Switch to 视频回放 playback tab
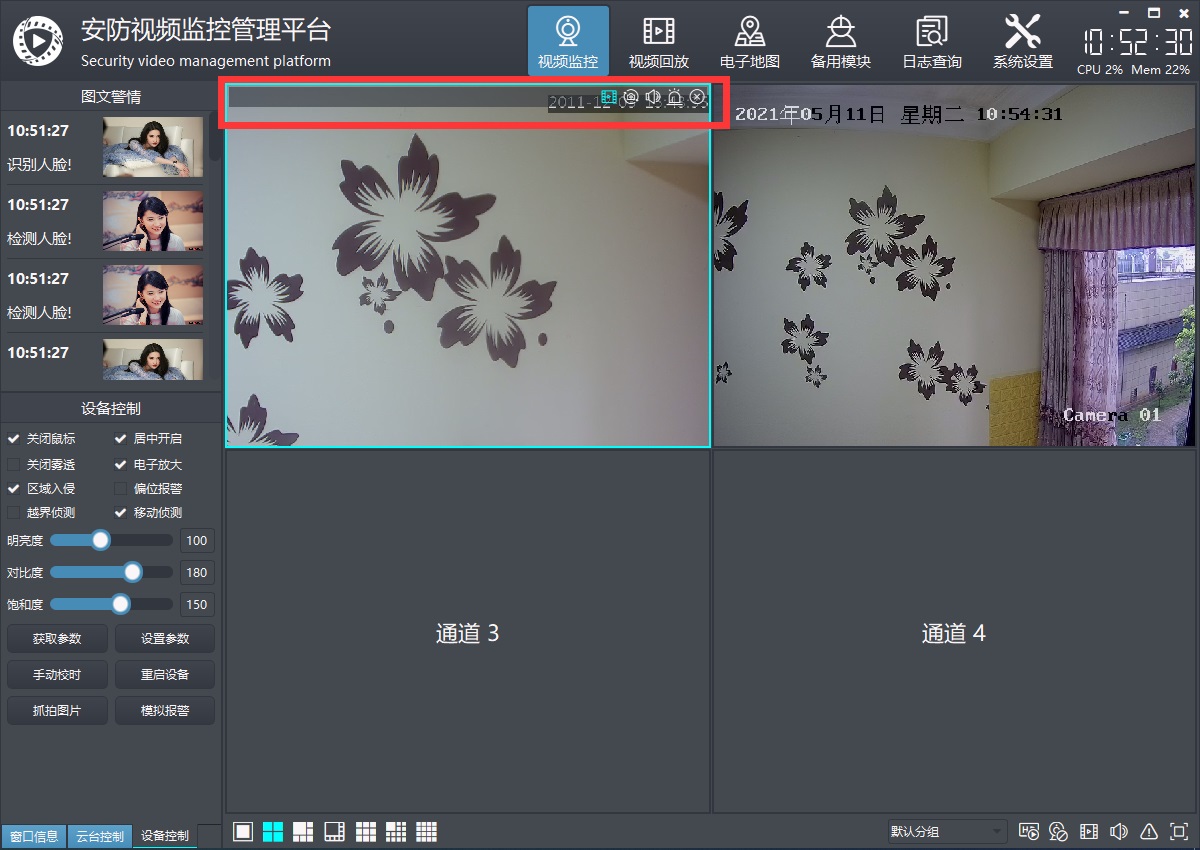This screenshot has height=850, width=1200. [658, 42]
